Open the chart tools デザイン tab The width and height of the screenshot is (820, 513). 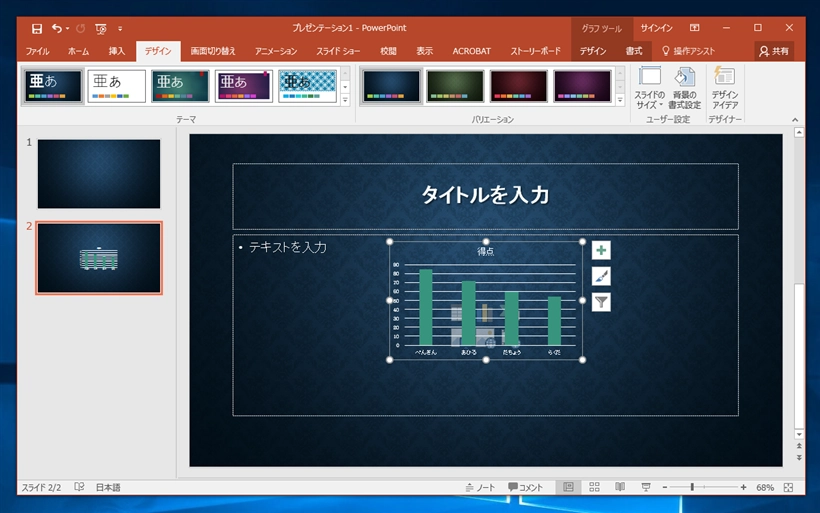pos(593,51)
